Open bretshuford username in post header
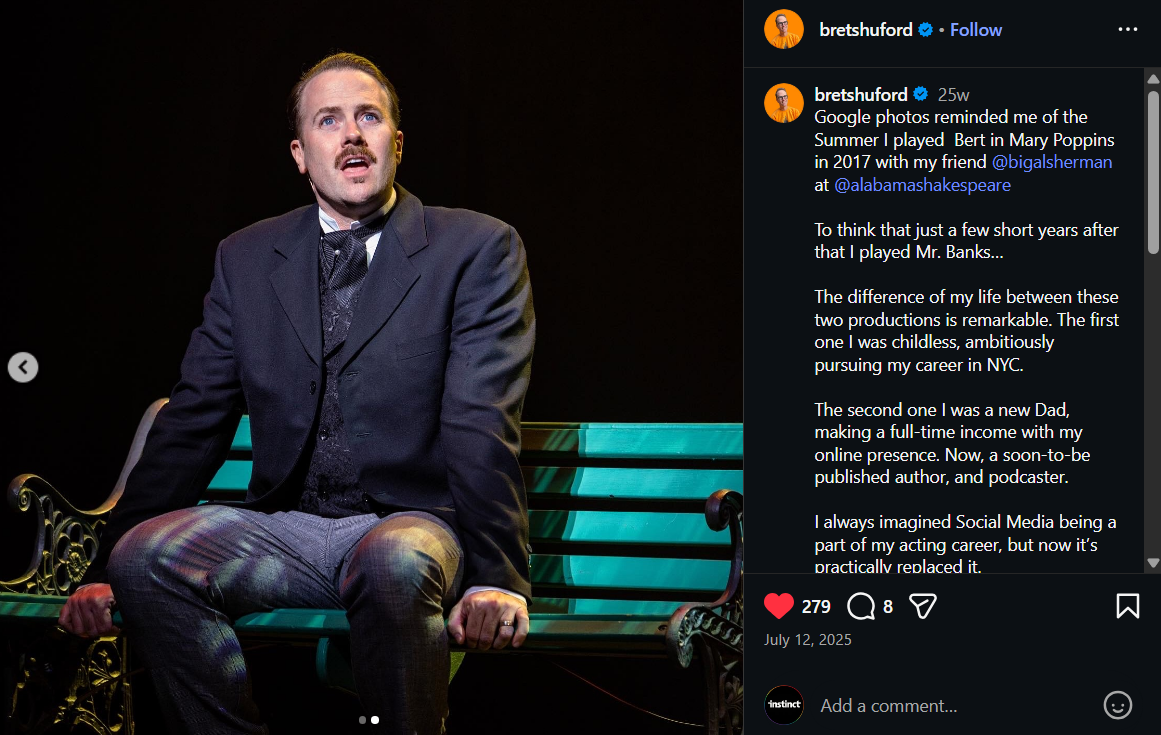This screenshot has width=1161, height=735. click(865, 29)
